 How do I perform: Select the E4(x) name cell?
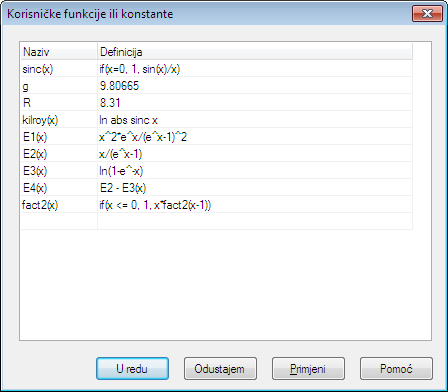(59, 188)
